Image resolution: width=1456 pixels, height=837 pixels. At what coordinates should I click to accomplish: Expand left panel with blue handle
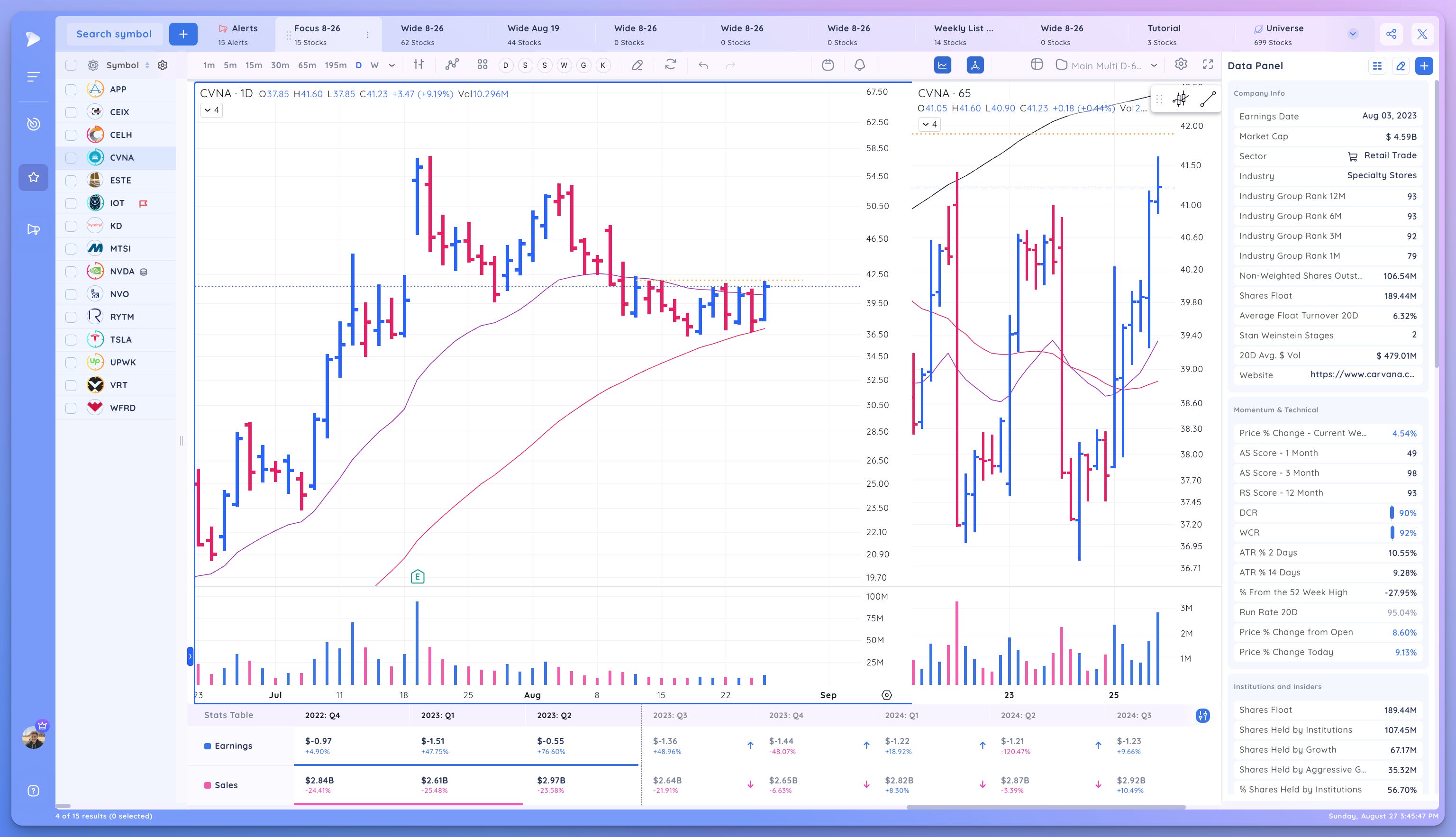(190, 656)
